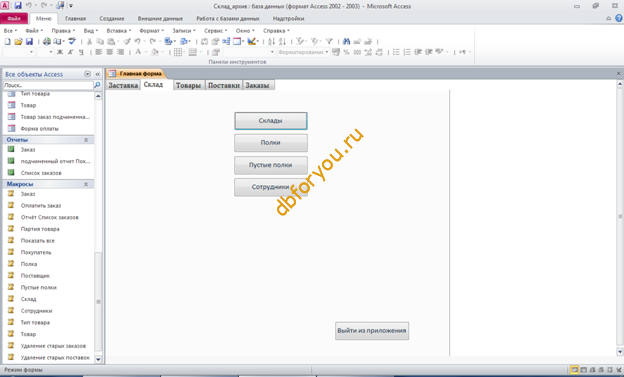Viewport: 624px width, 377px height.
Task: Click the Numbered list icon
Action: [x=407, y=52]
